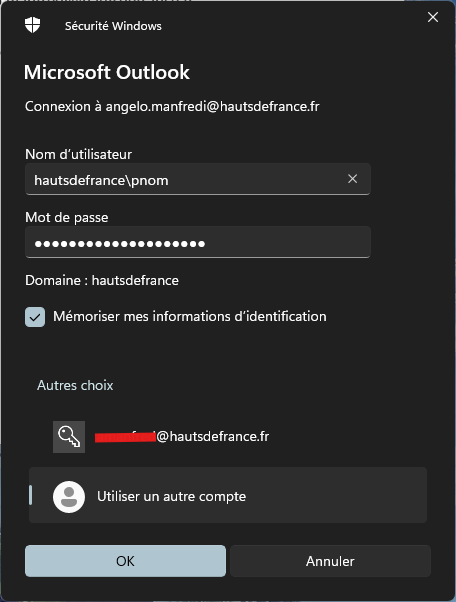456x602 pixels.
Task: Click the Domaine : hautsdefrance text
Action: click(102, 280)
